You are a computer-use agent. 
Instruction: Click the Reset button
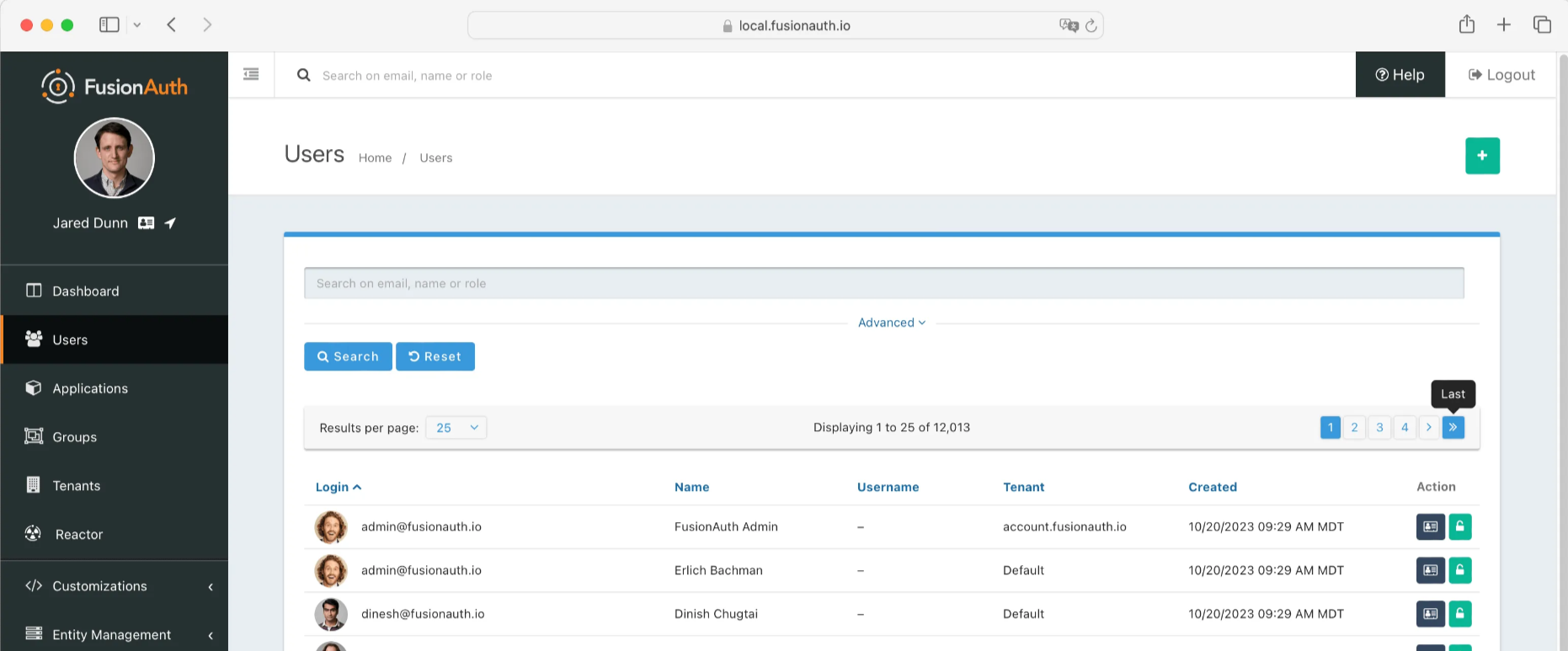(435, 356)
